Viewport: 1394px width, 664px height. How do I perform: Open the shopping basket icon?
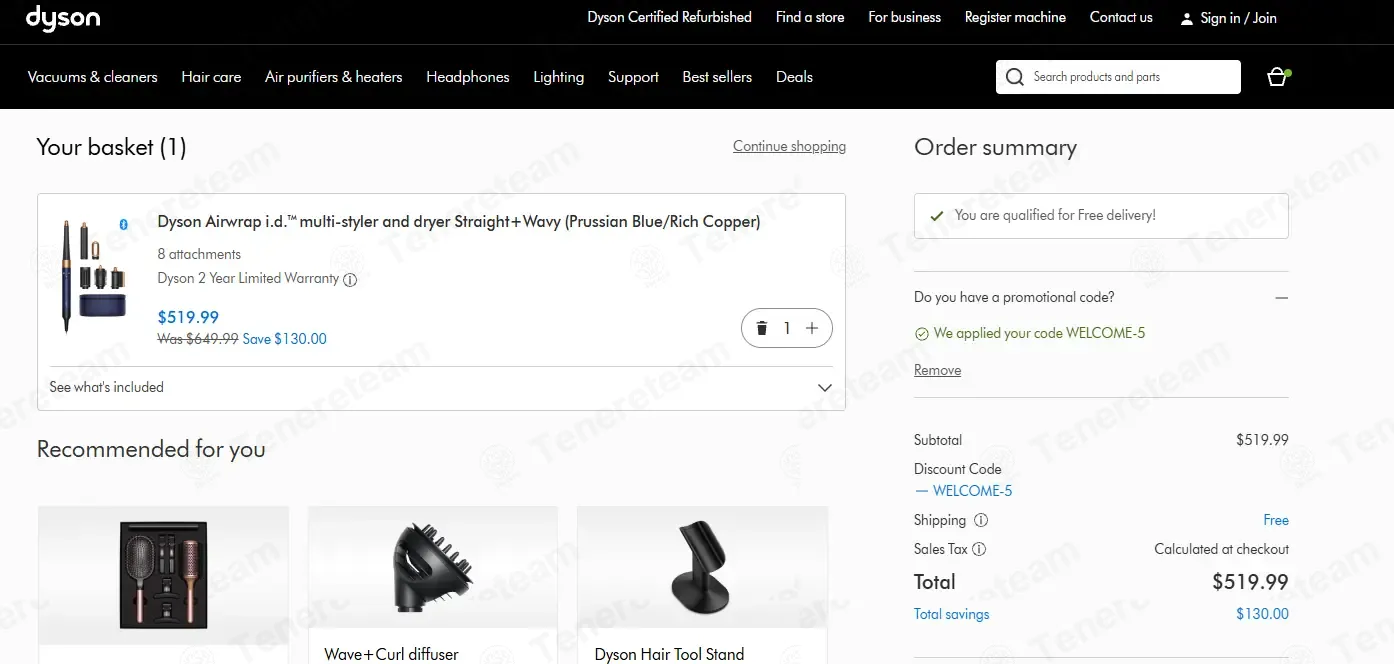1277,77
